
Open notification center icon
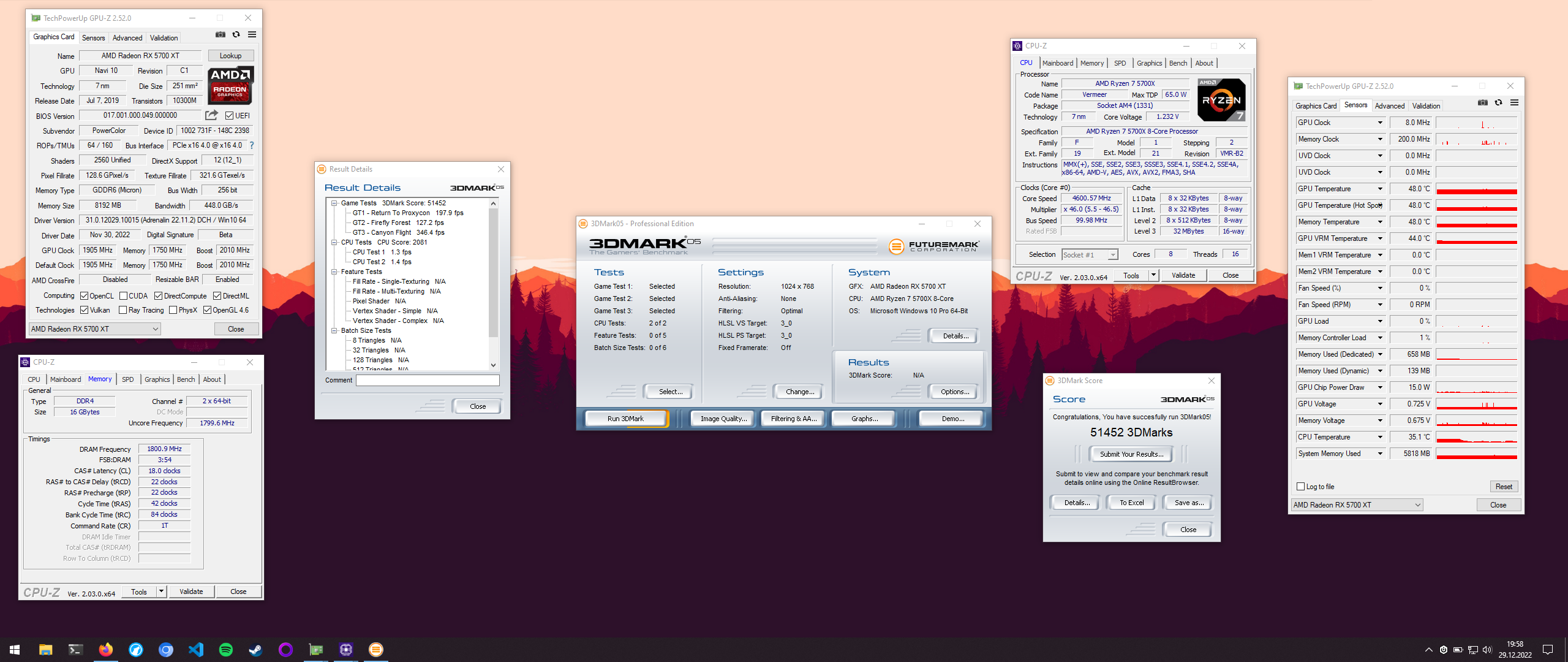[1548, 650]
